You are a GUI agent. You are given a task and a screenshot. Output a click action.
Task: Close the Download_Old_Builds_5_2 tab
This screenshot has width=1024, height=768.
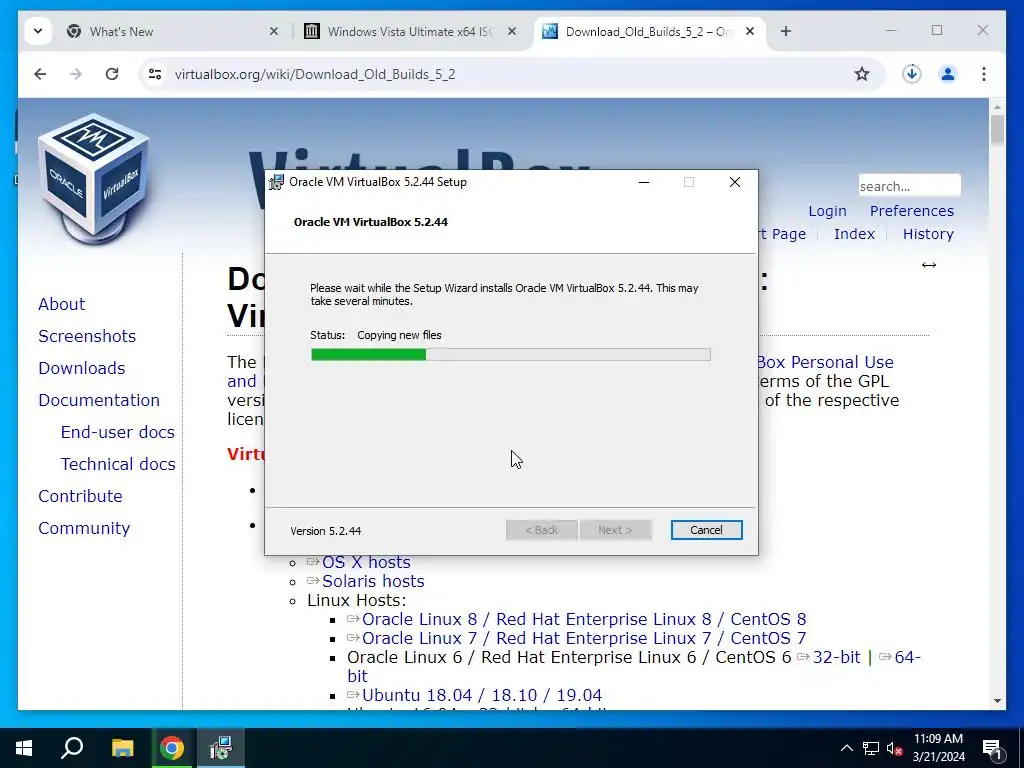[750, 31]
